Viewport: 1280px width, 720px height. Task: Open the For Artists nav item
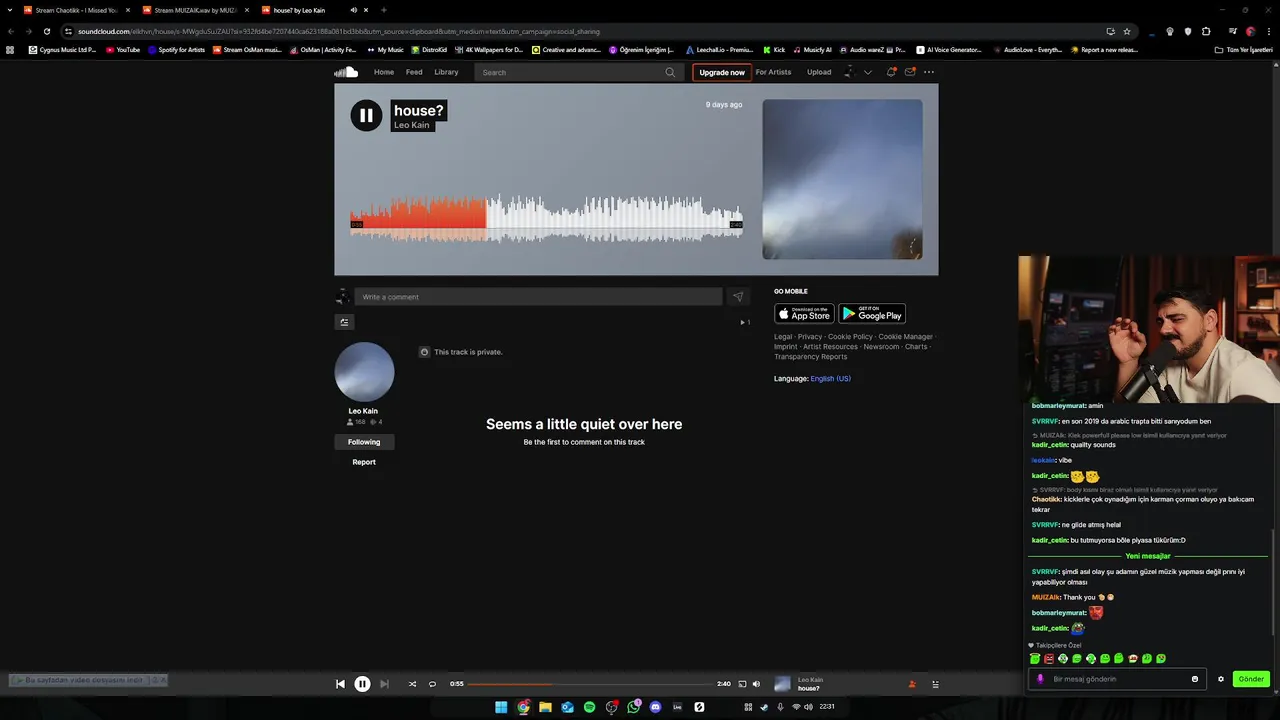click(x=773, y=72)
